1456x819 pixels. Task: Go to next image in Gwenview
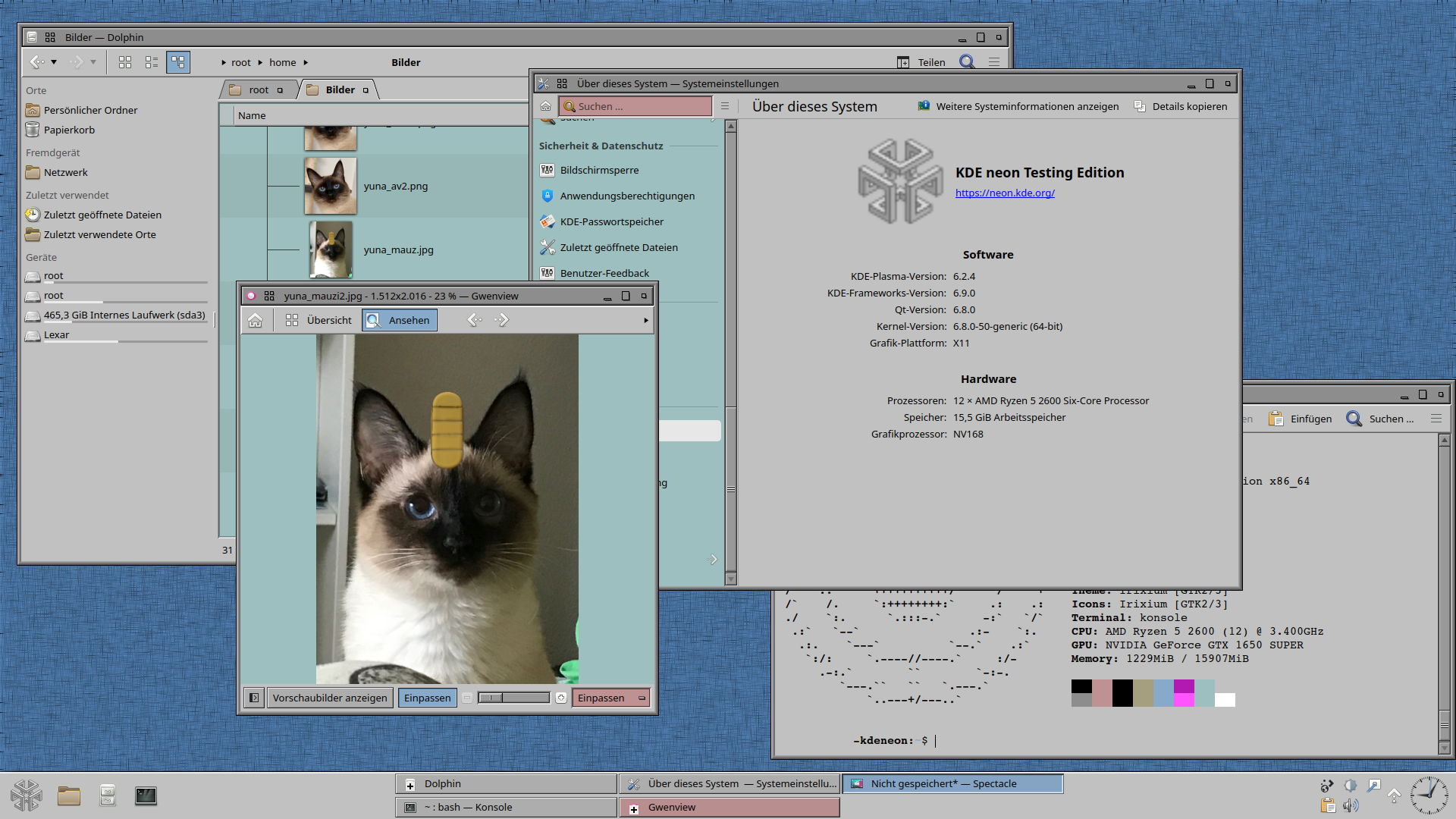coord(501,320)
